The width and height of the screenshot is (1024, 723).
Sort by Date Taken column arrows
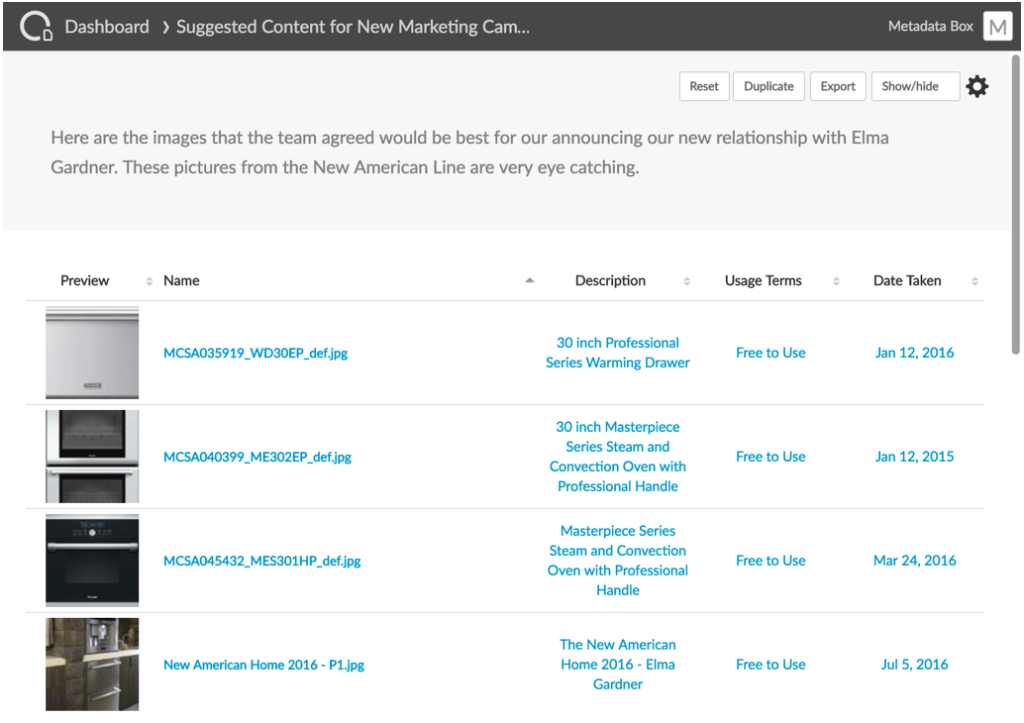(x=975, y=281)
